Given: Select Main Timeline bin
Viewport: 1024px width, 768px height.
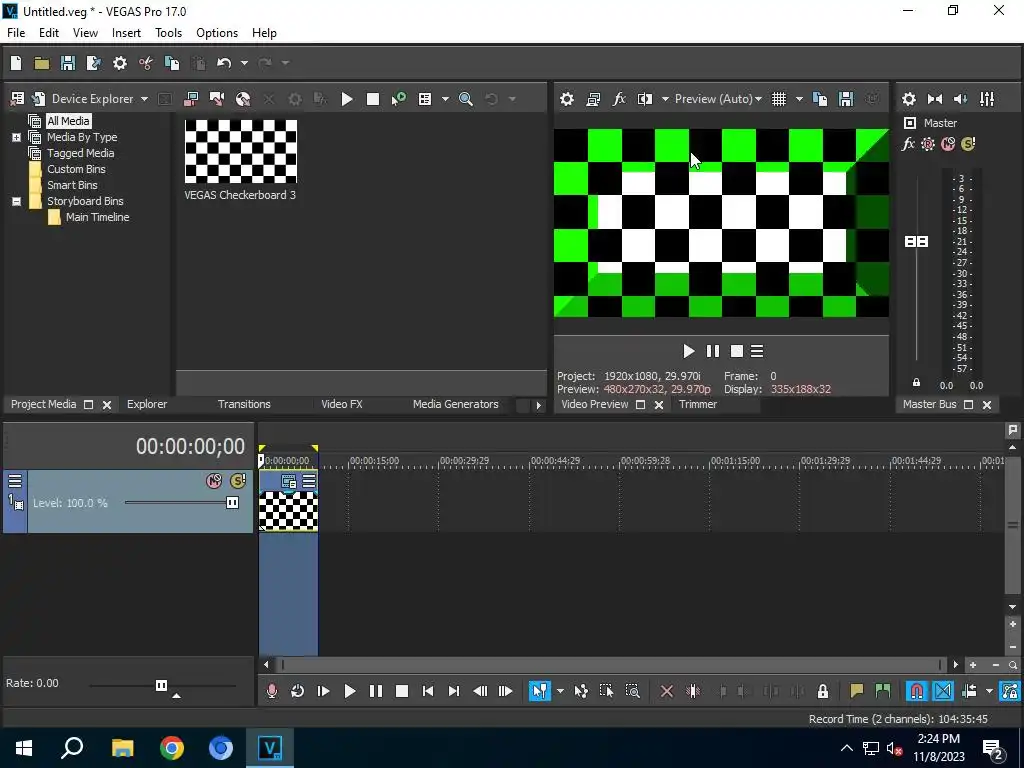Looking at the screenshot, I should pos(97,217).
